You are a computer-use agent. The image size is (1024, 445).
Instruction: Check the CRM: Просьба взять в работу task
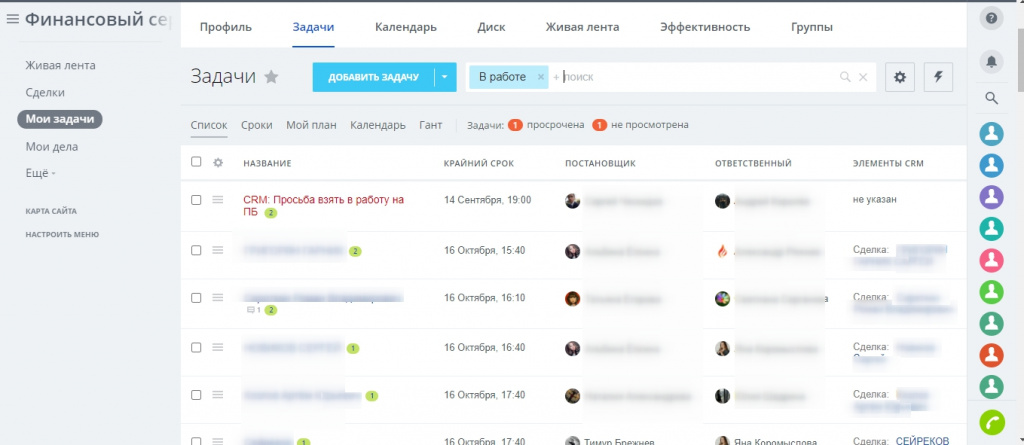point(196,200)
